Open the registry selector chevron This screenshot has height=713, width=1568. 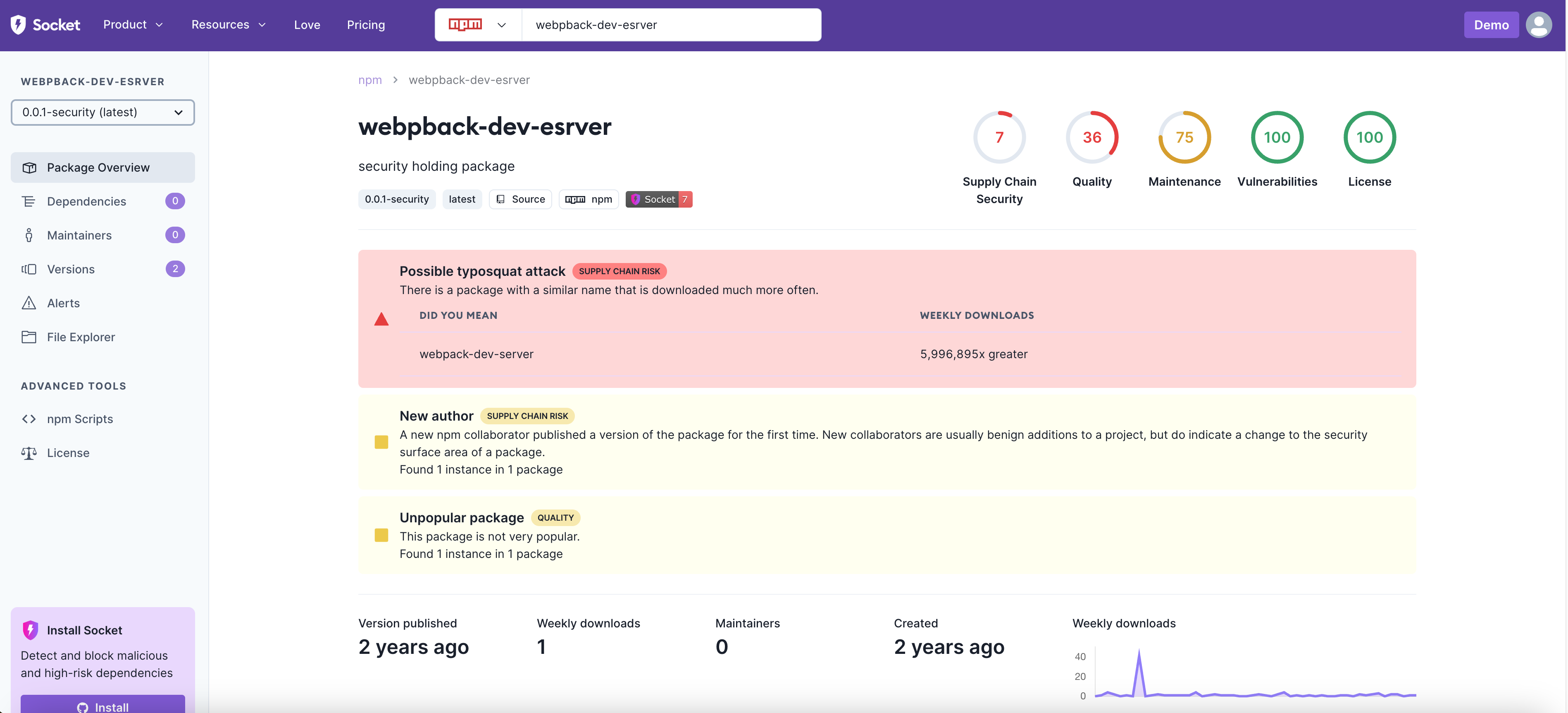point(502,25)
